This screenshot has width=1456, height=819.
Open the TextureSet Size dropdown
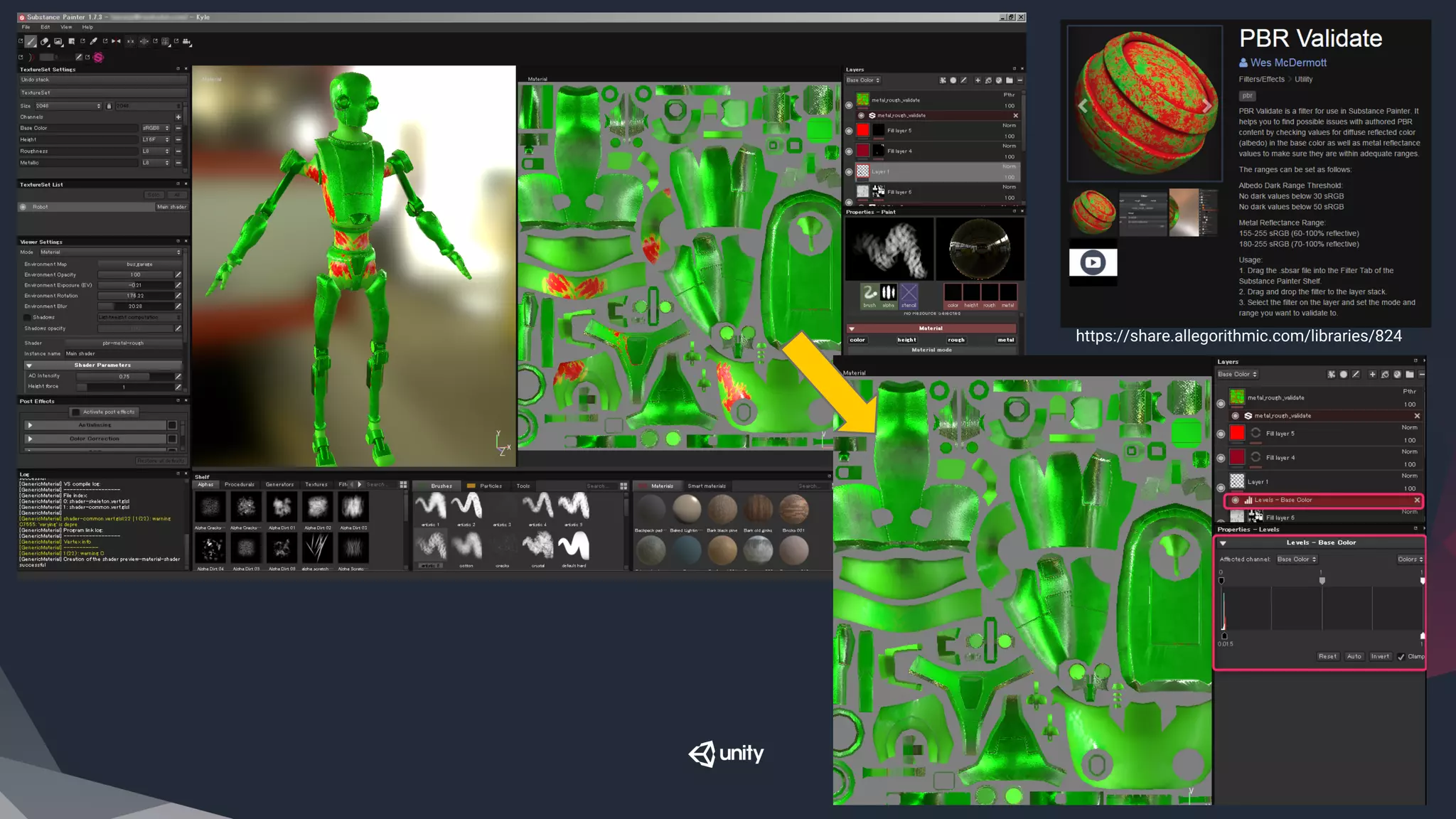pyautogui.click(x=68, y=106)
